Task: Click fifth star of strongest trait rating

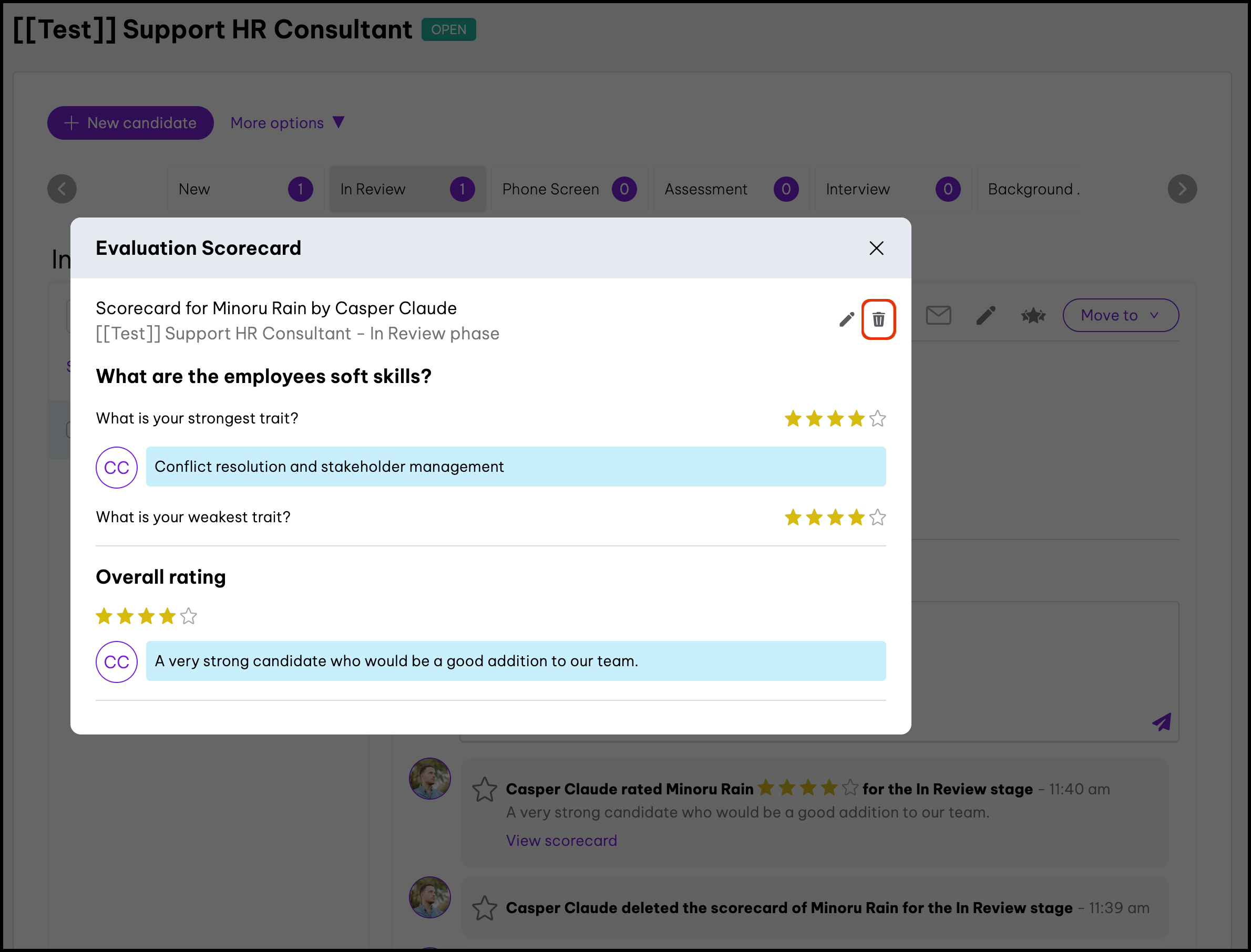Action: click(877, 419)
